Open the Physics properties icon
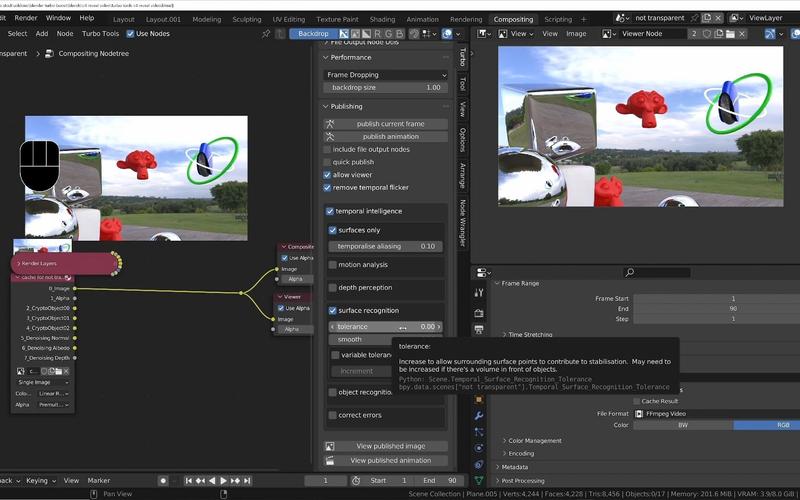The height and width of the screenshot is (500, 800). 479,448
